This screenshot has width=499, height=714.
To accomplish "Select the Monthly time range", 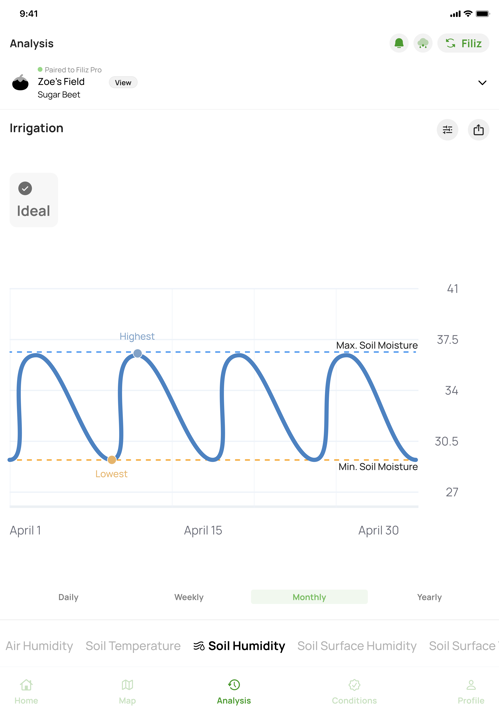I will coord(309,597).
